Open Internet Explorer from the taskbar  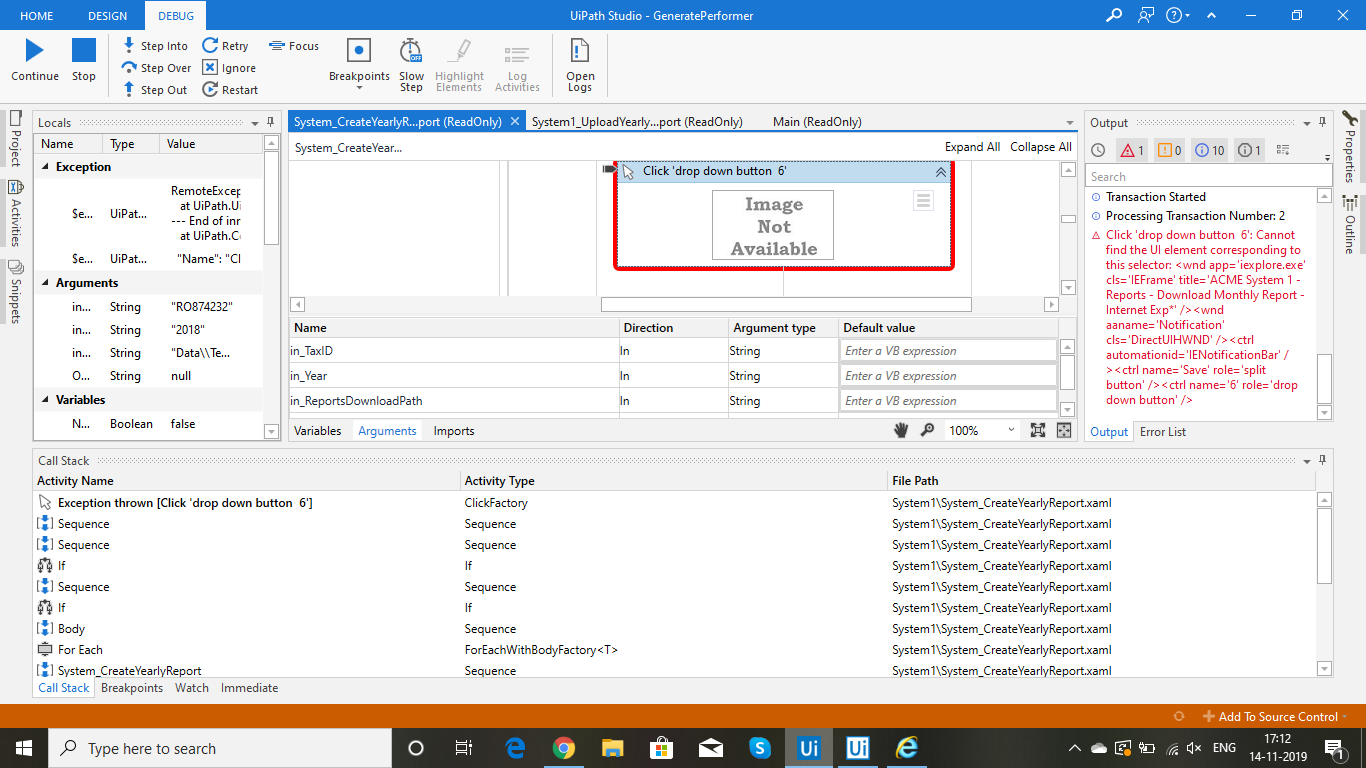coord(907,748)
